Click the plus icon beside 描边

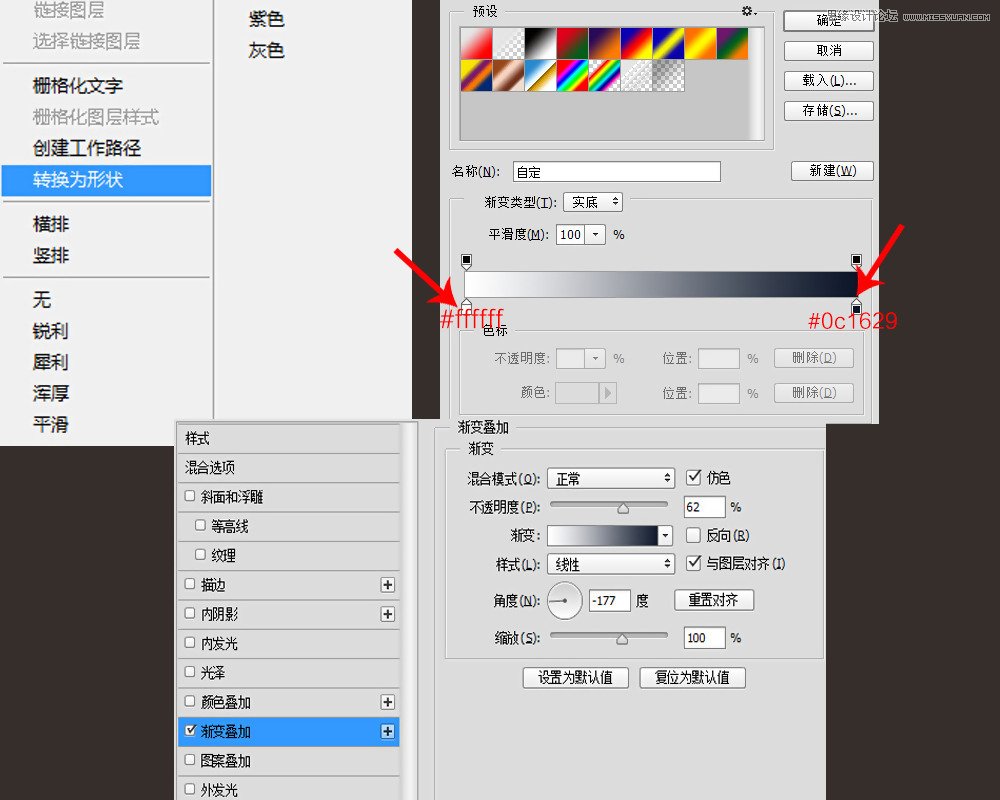[x=388, y=585]
